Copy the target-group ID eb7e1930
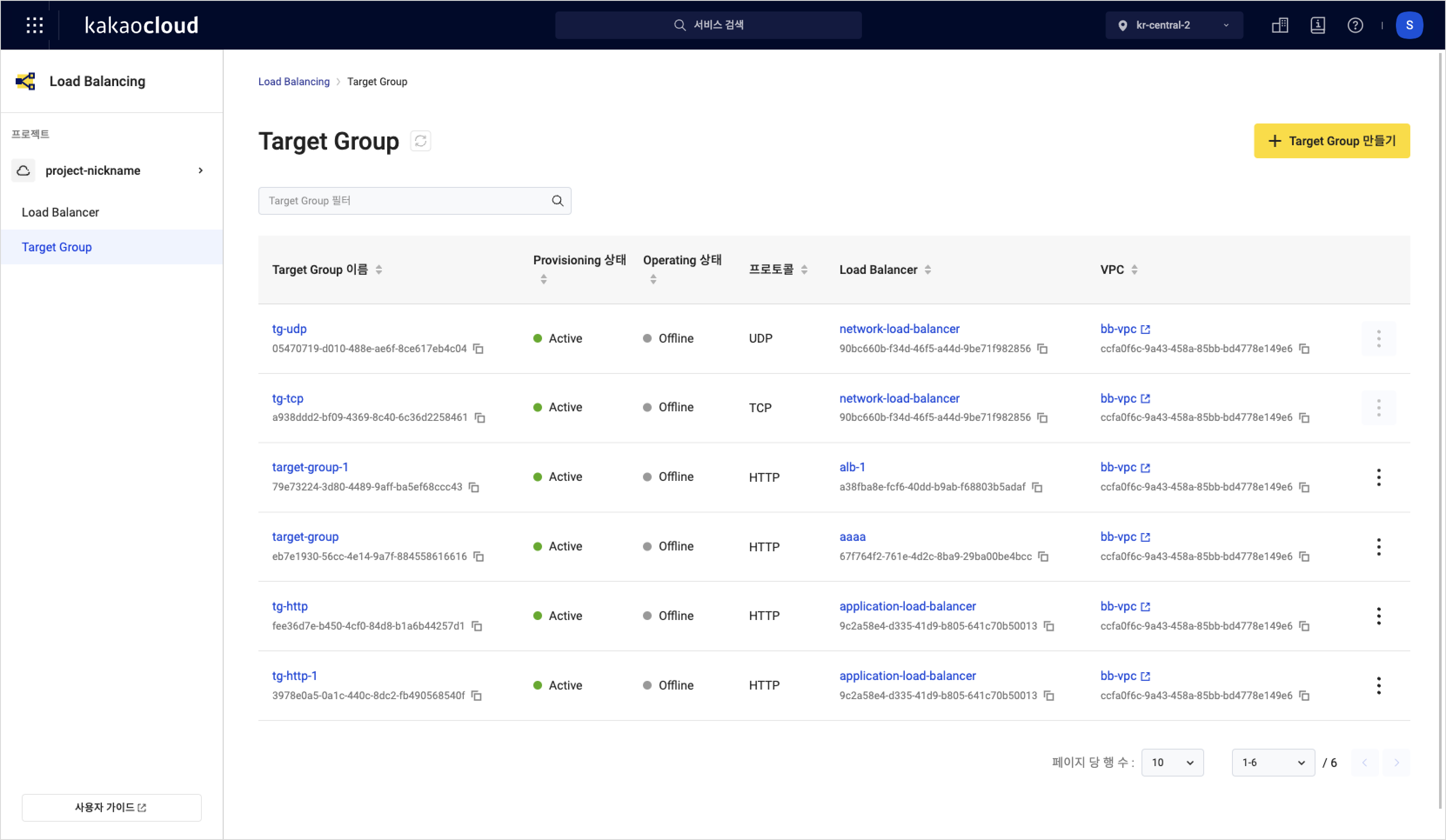This screenshot has width=1446, height=840. (479, 556)
